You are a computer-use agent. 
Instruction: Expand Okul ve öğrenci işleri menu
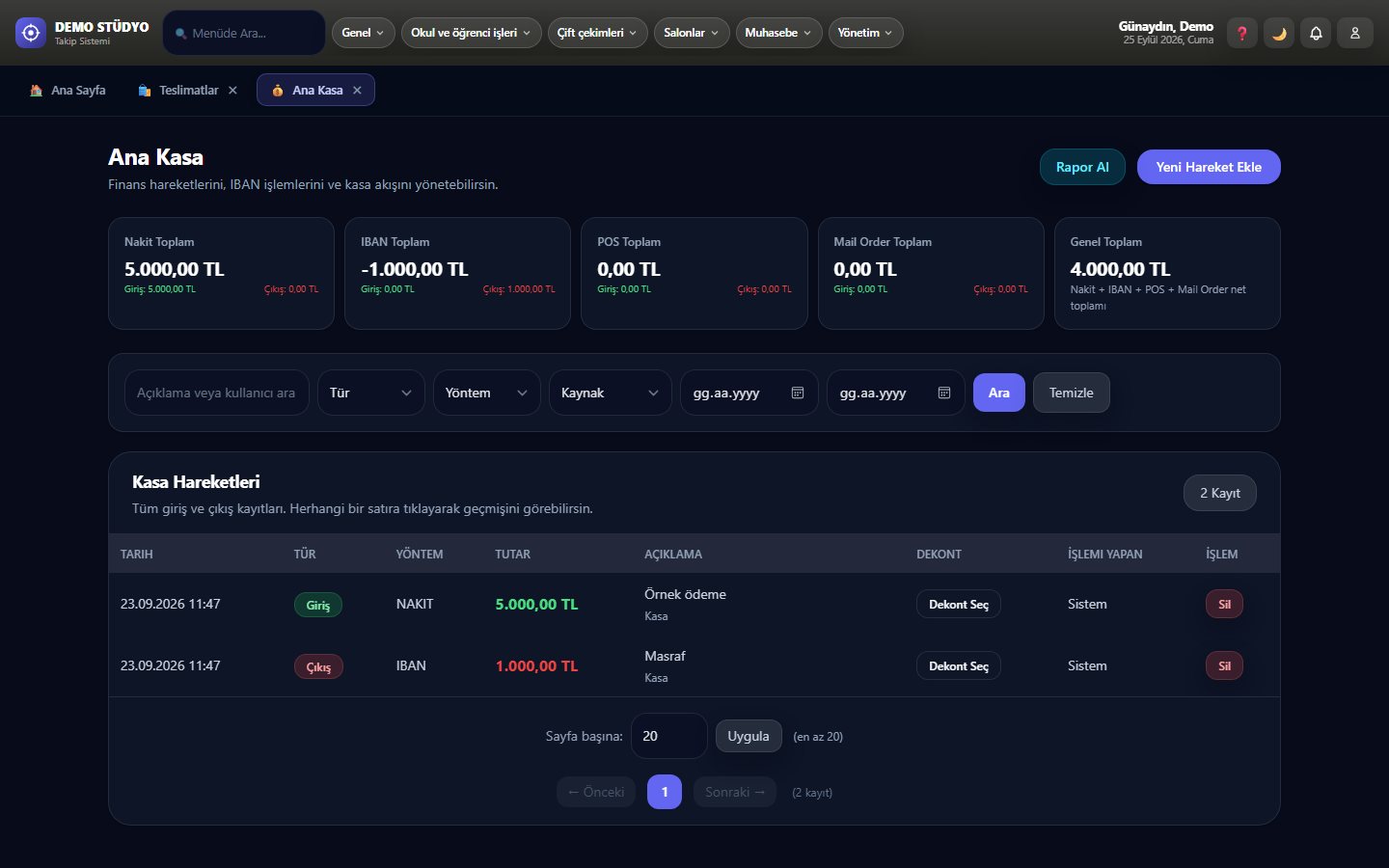point(471,33)
